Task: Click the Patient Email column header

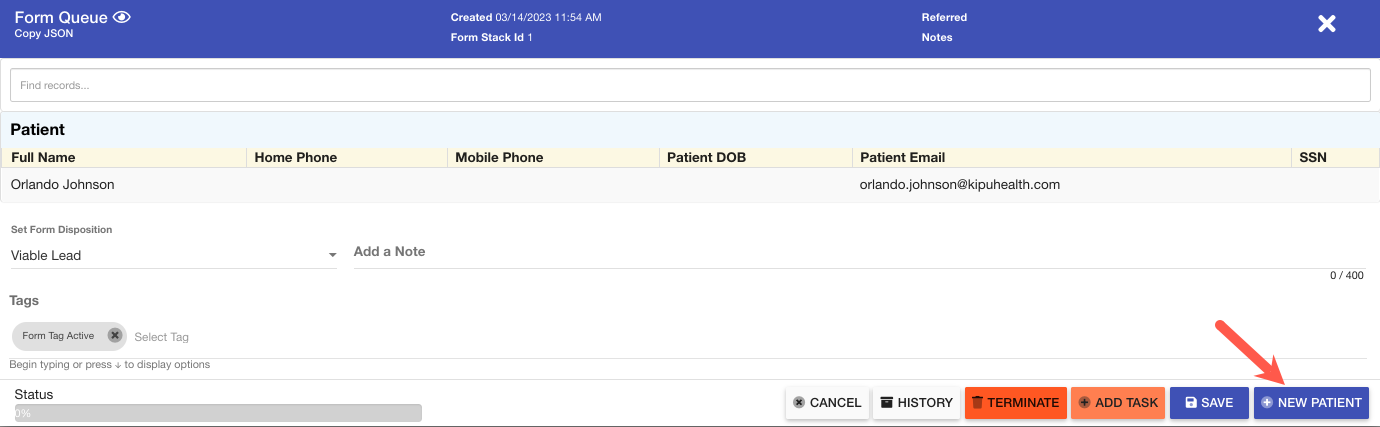Action: pos(902,157)
